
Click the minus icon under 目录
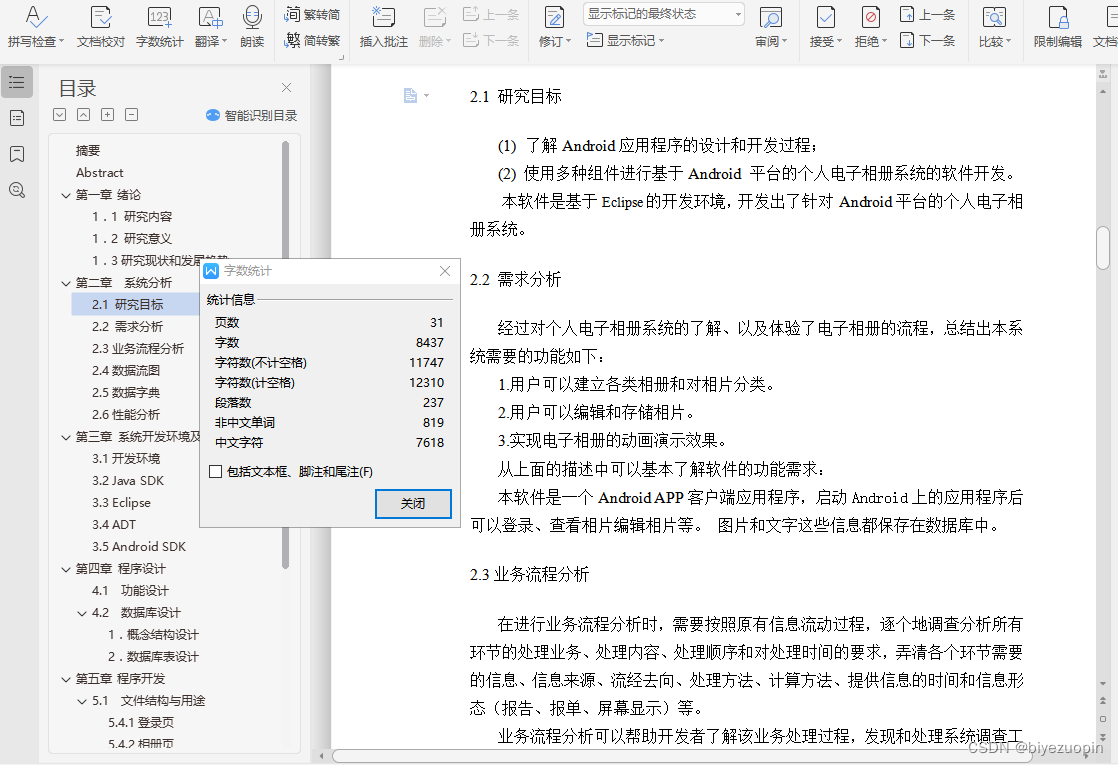131,115
